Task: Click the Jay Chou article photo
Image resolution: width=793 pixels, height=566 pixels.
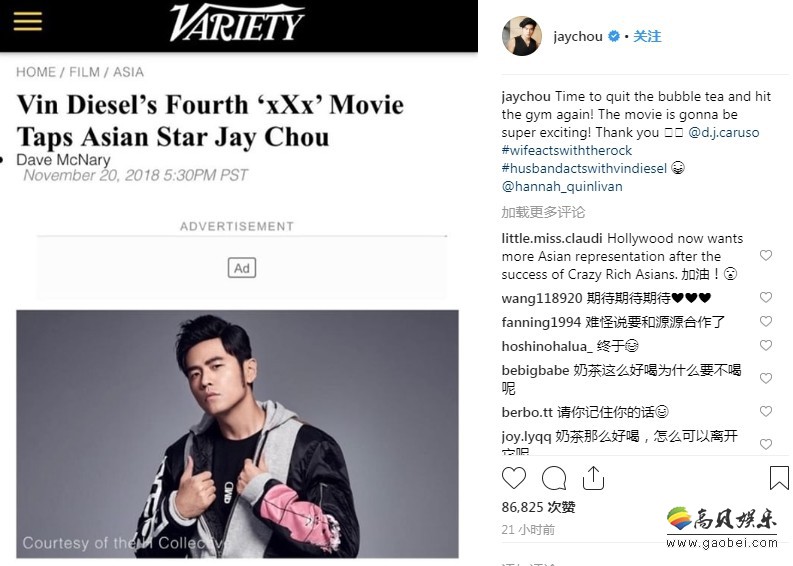Action: click(237, 434)
